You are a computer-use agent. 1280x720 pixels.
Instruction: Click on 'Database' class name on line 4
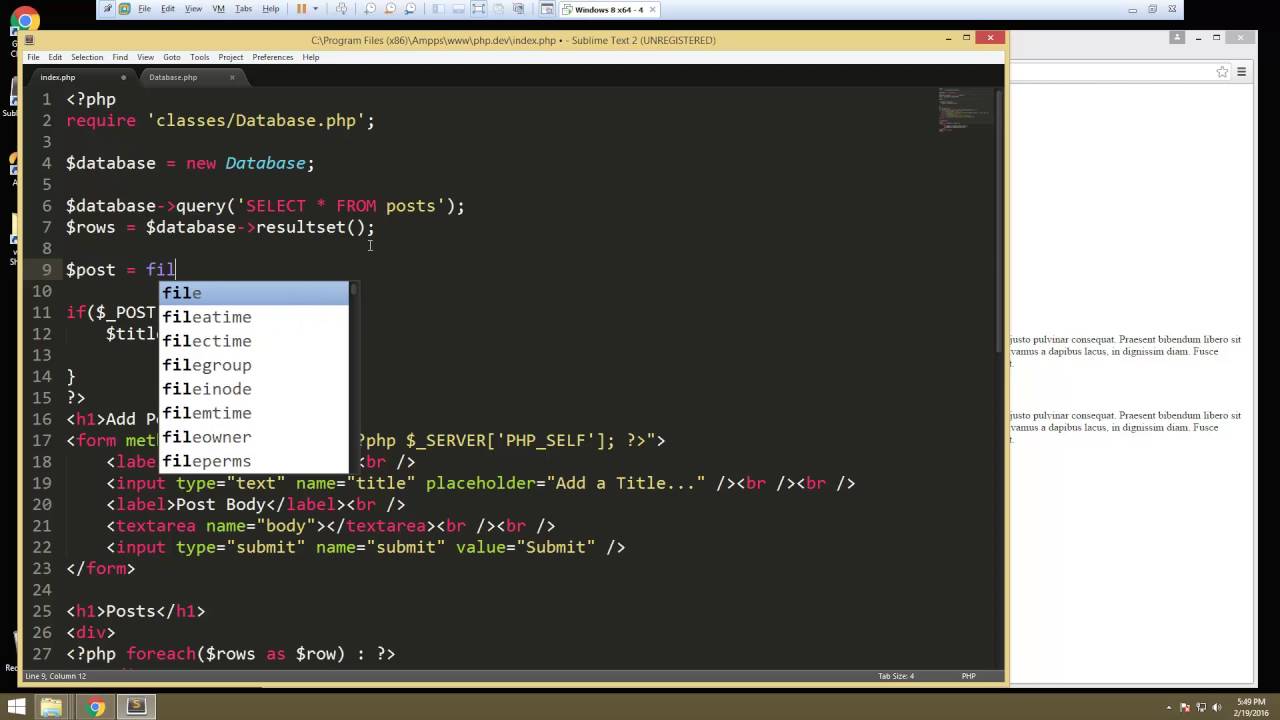click(265, 163)
